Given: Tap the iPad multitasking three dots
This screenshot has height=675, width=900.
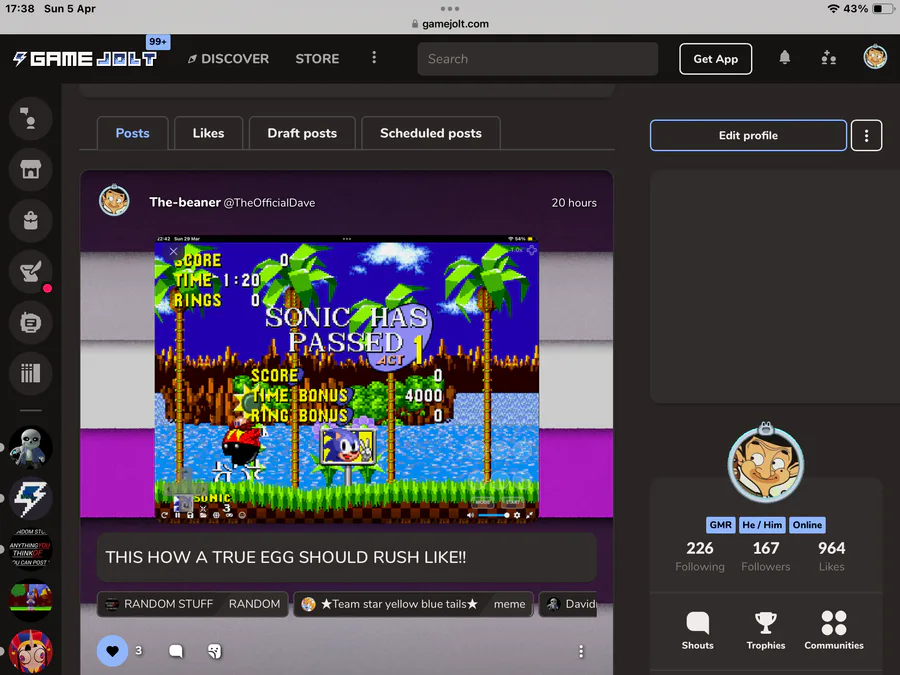Looking at the screenshot, I should pos(449,9).
